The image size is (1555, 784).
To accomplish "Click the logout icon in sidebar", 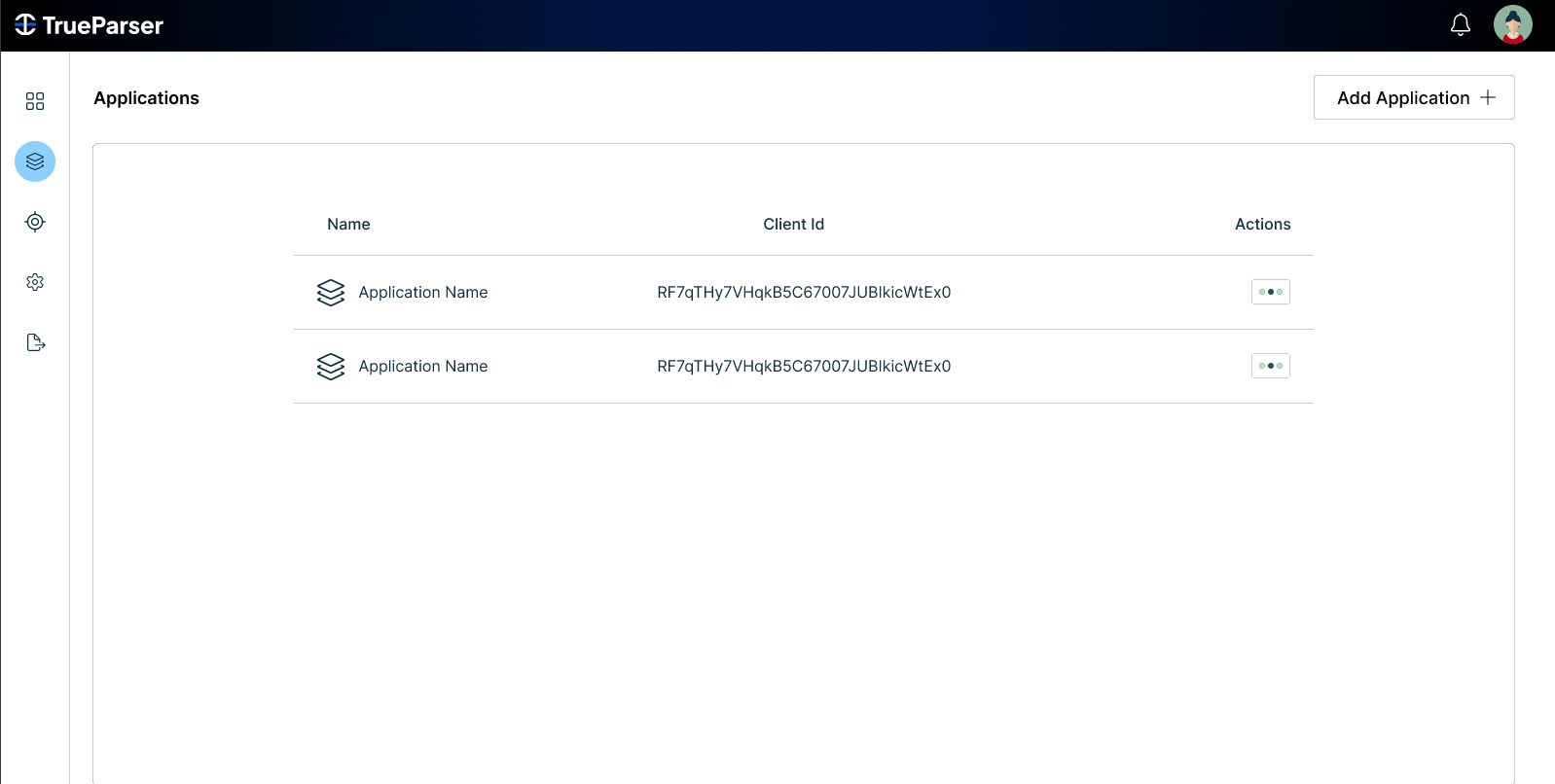I will pos(36,342).
